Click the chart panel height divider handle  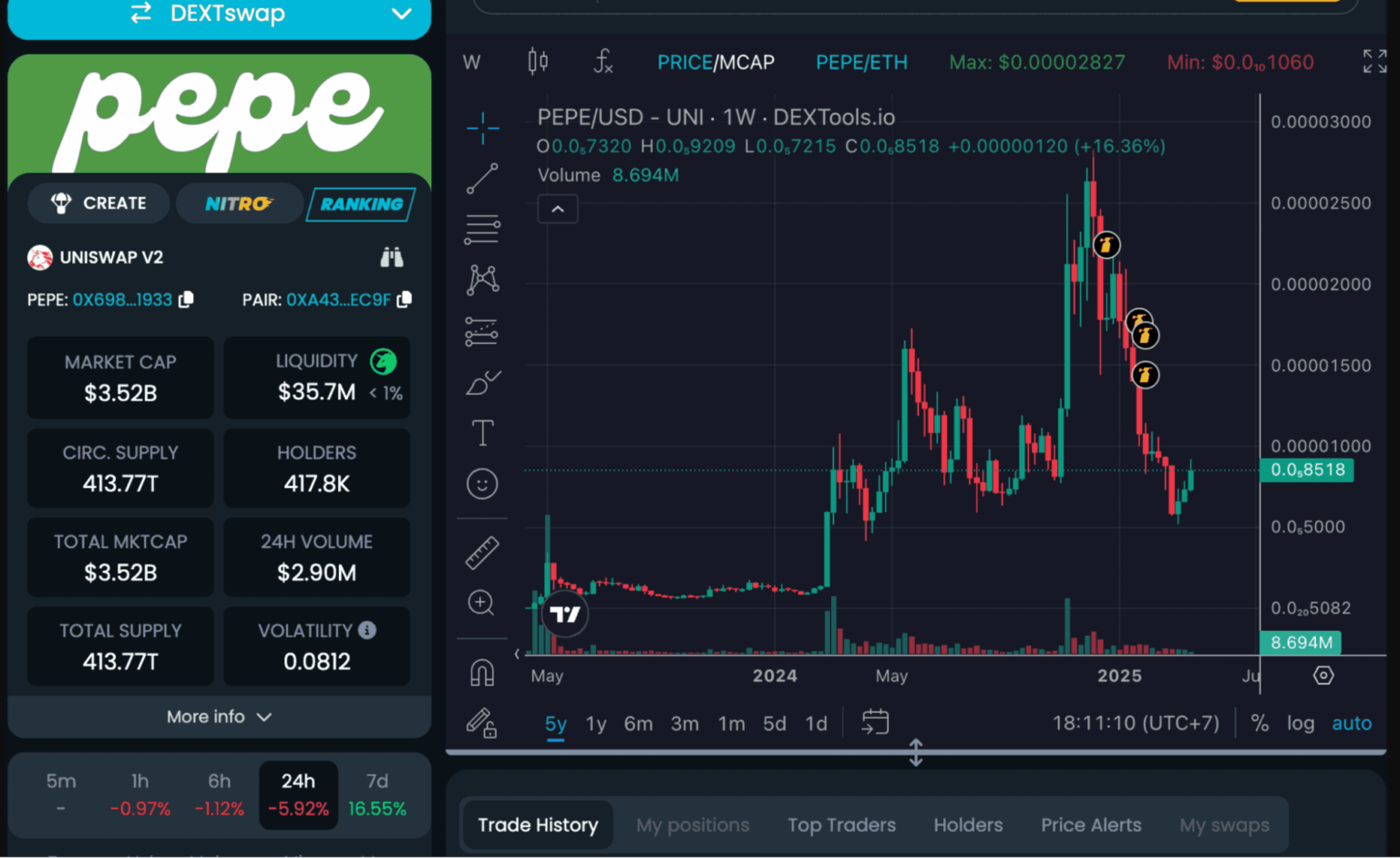click(916, 752)
